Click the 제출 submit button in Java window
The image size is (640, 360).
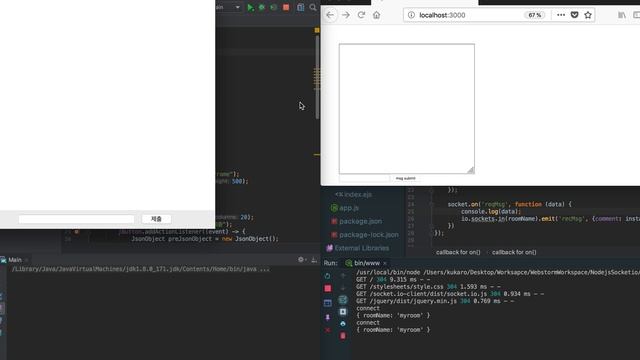tap(156, 219)
